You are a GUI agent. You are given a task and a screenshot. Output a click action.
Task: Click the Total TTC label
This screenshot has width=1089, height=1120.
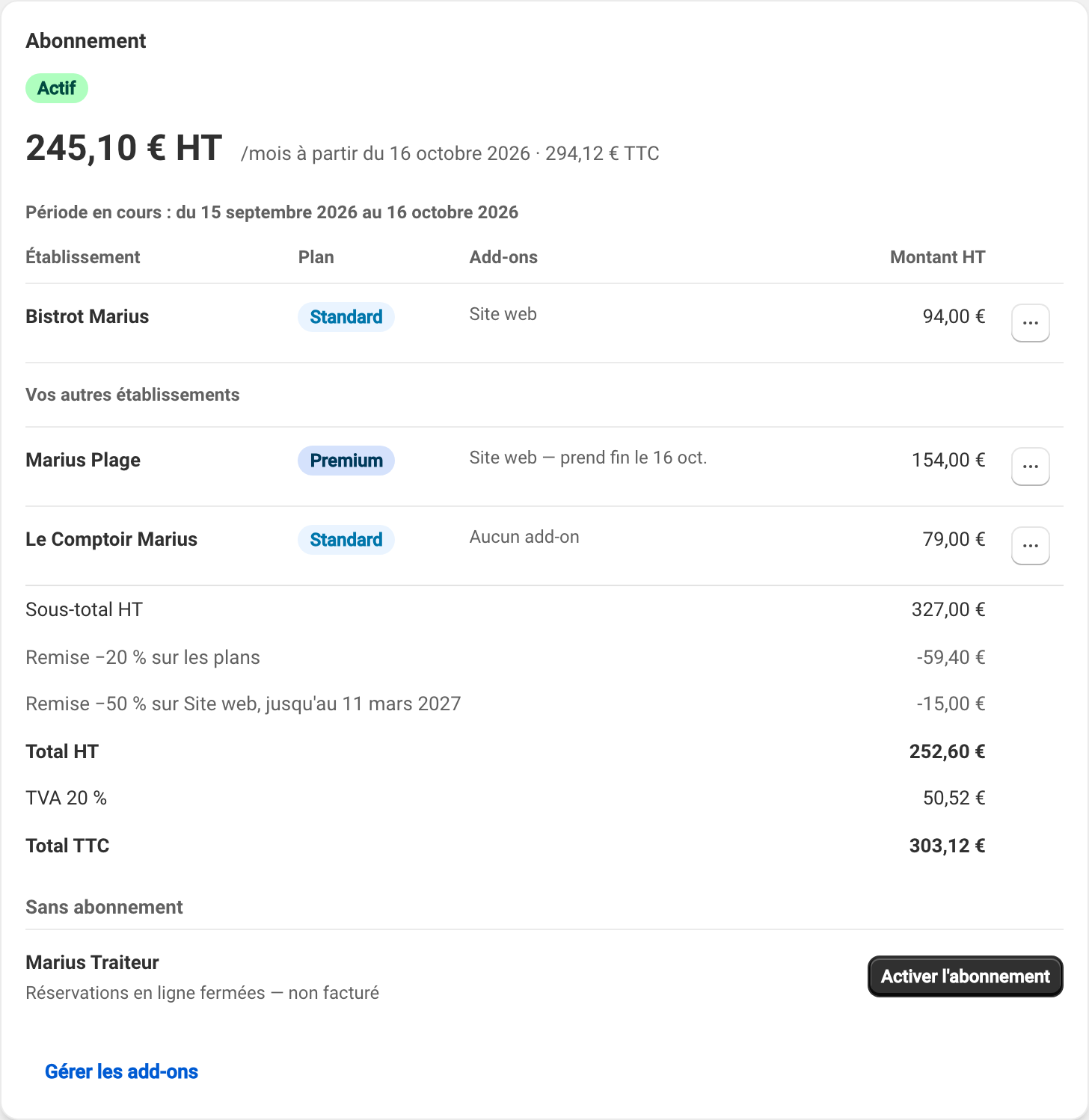pyautogui.click(x=67, y=846)
